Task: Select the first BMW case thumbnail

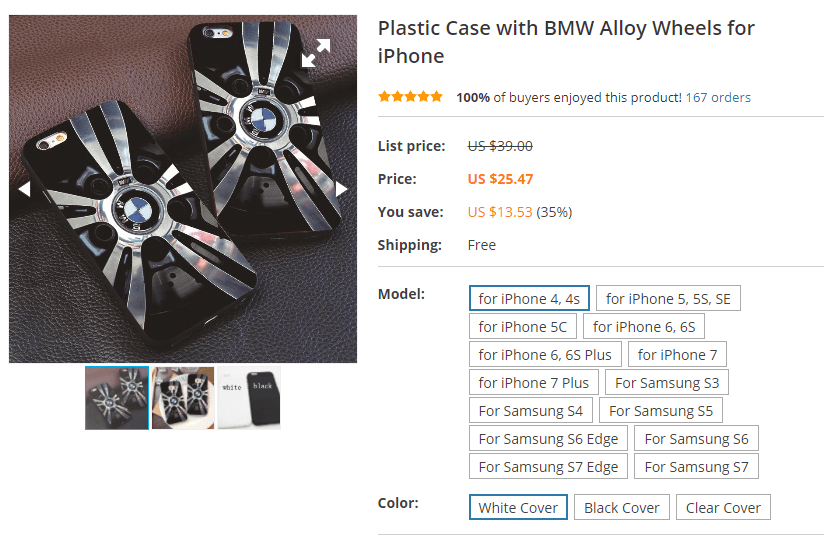Action: [x=117, y=398]
